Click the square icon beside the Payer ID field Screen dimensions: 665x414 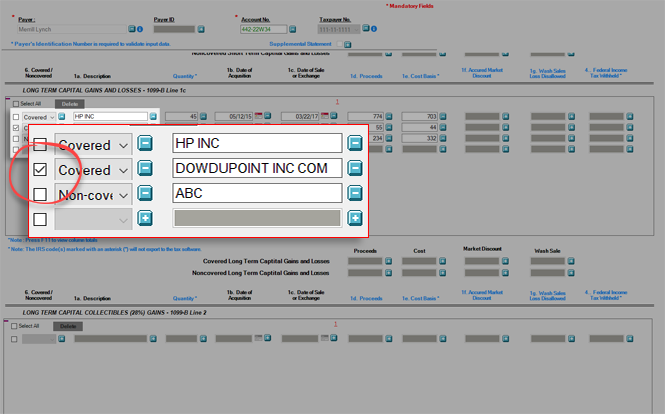pos(201,29)
